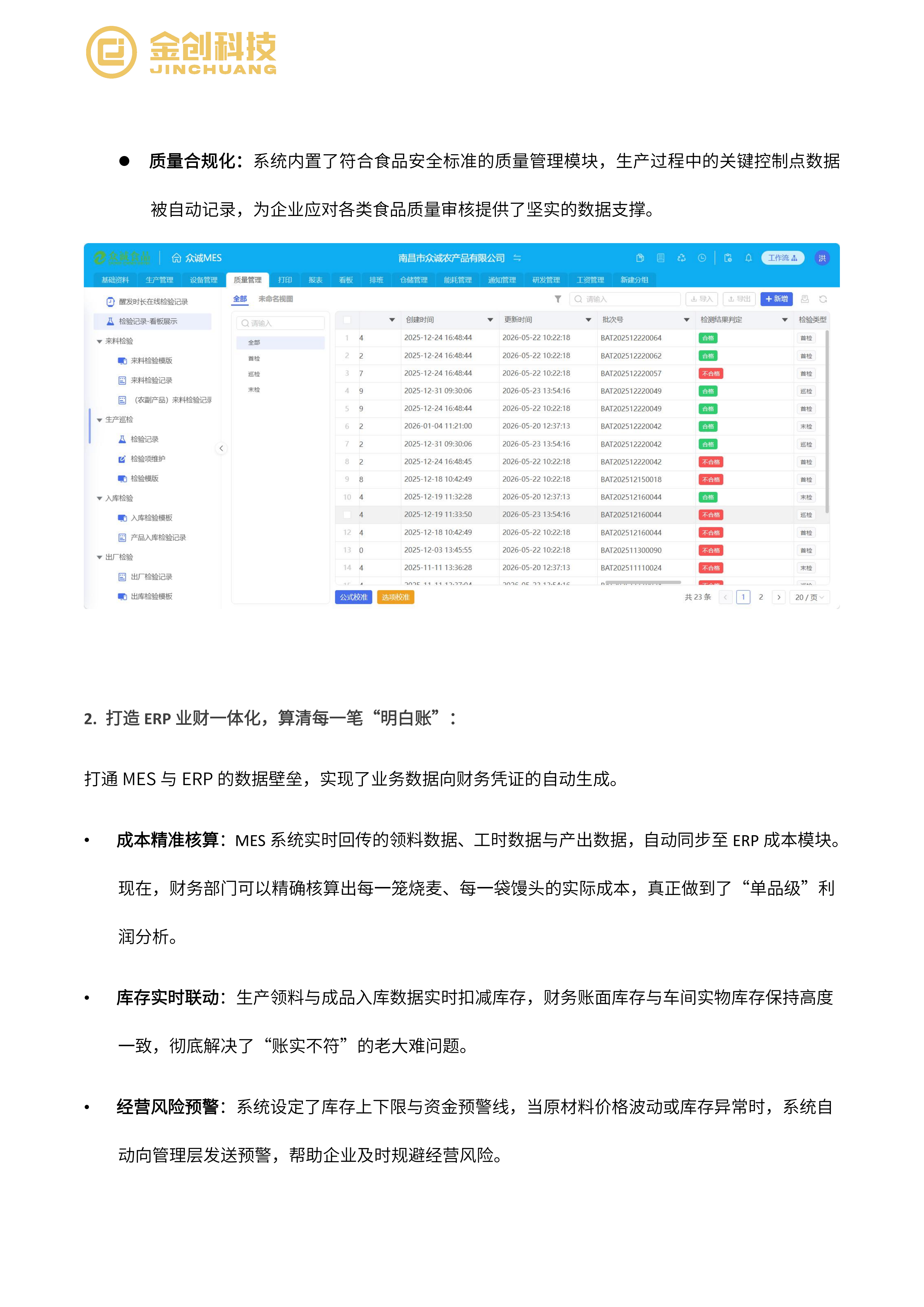Image resolution: width=924 pixels, height=1307 pixels.
Task: Collapse the 出厂检验 tree group
Action: (x=100, y=557)
